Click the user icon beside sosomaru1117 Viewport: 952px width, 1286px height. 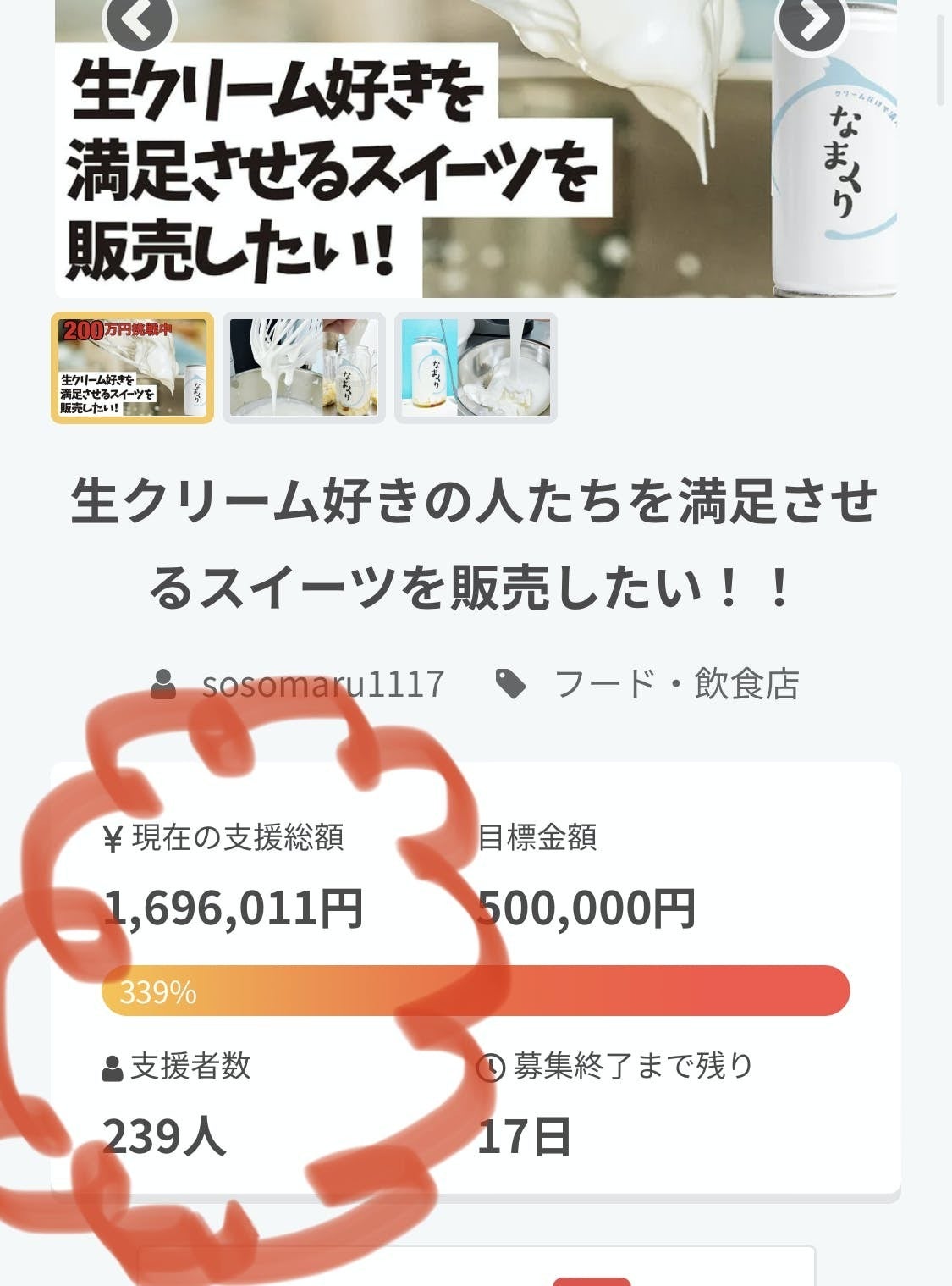163,684
